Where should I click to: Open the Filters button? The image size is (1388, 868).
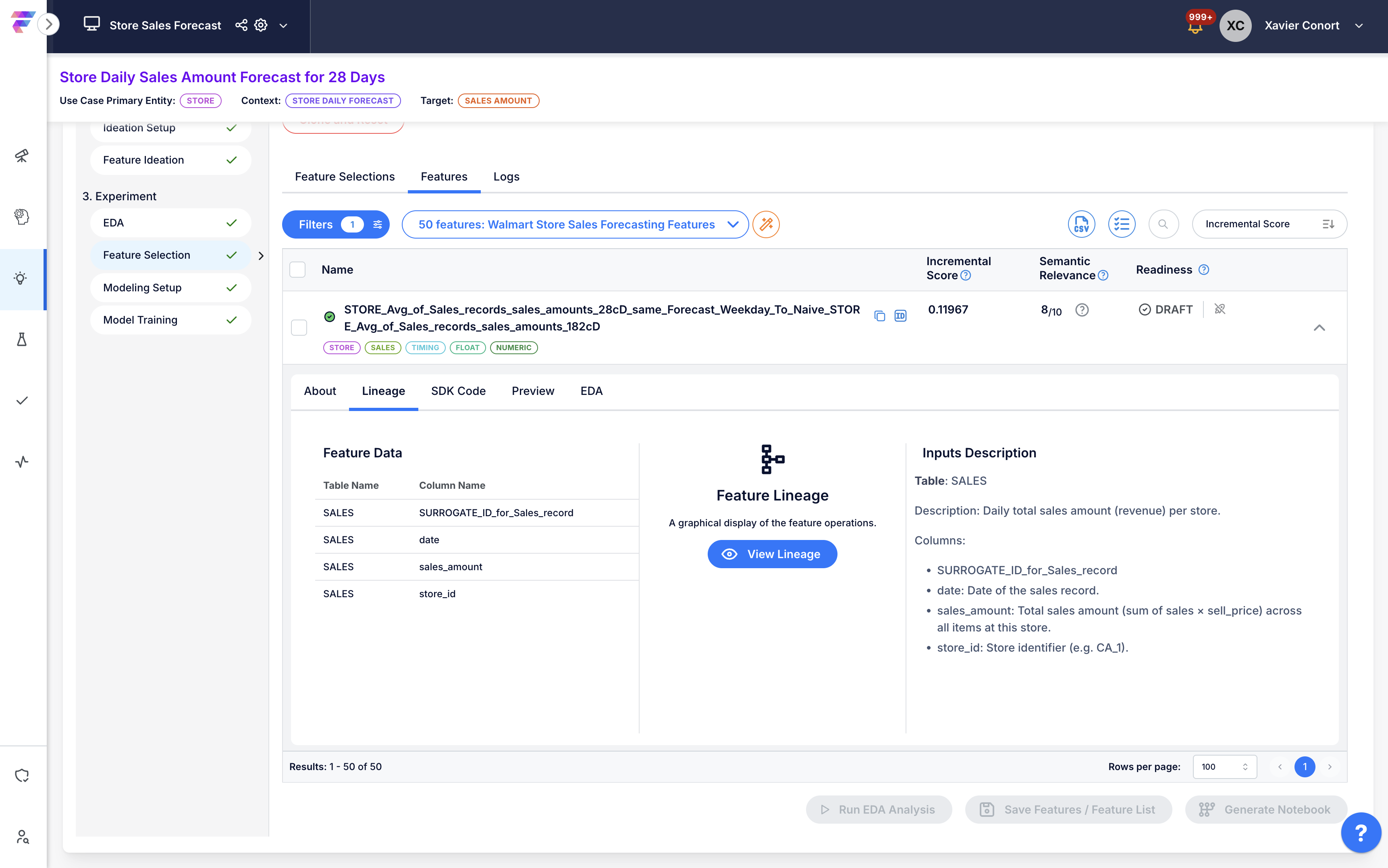coord(335,224)
